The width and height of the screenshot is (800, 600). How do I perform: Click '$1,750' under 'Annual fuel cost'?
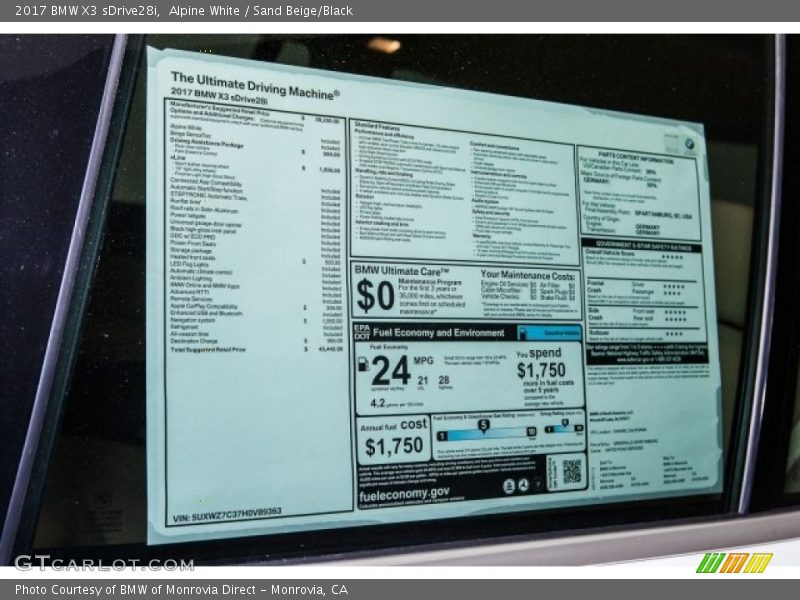point(394,446)
